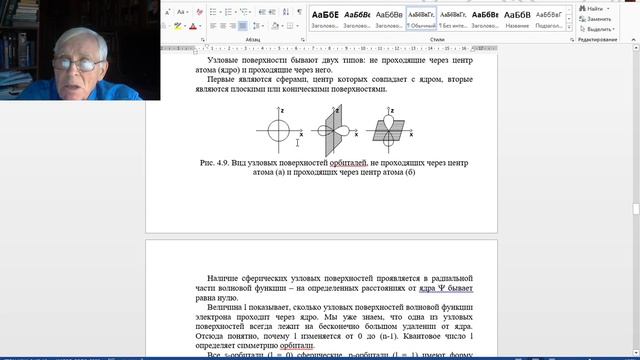Apply yellow text highlight color
Screen dimensions: 640x360
[178, 26]
